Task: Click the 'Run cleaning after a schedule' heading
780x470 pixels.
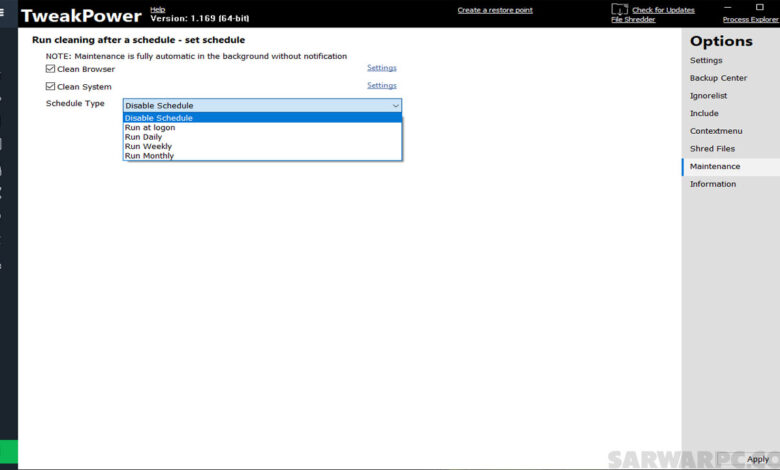Action: 138,40
